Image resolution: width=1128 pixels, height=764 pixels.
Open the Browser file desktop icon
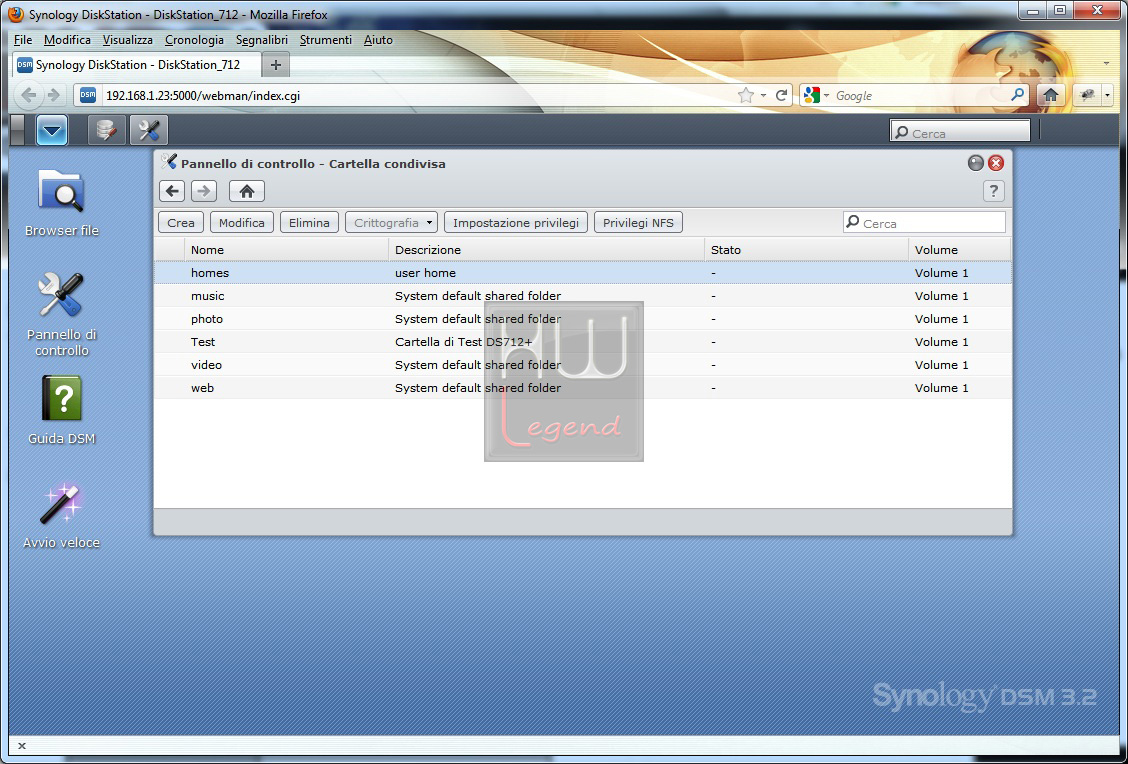coord(62,203)
